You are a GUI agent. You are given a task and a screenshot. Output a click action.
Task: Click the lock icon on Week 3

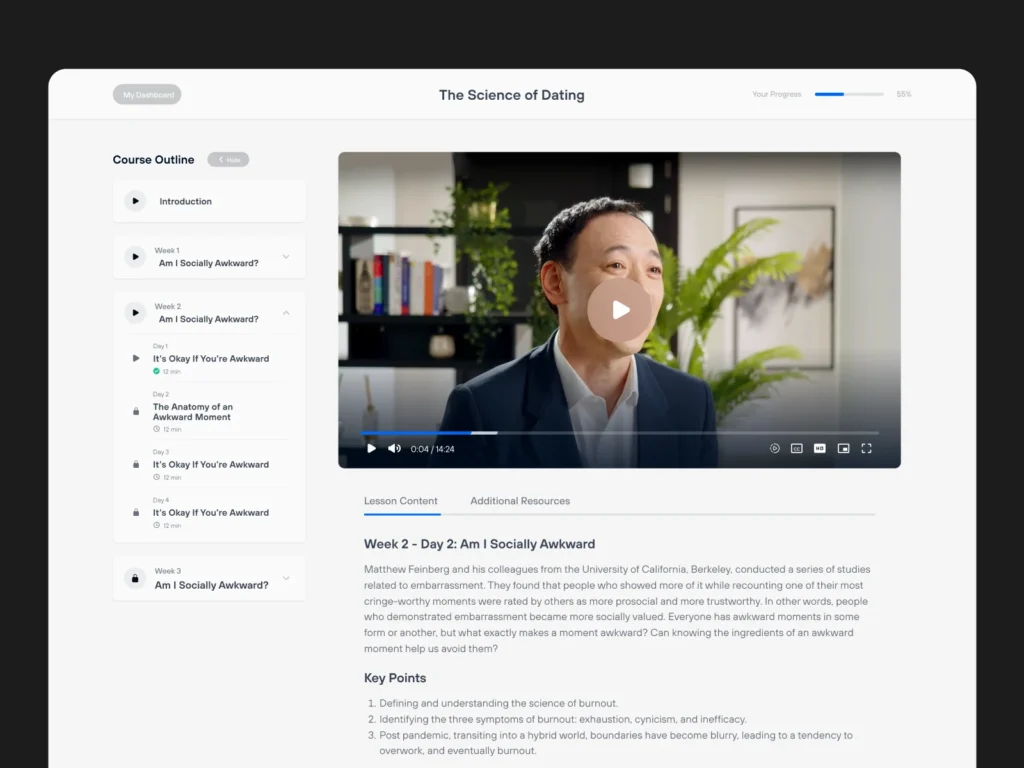pos(135,579)
